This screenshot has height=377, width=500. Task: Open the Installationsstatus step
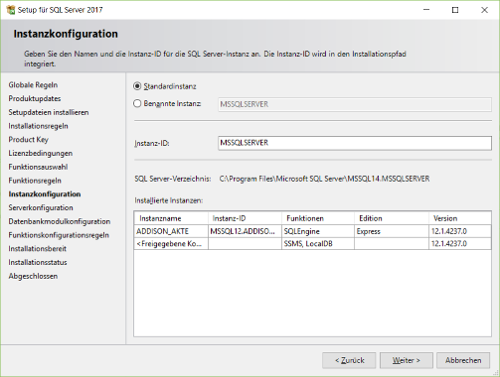(38, 262)
